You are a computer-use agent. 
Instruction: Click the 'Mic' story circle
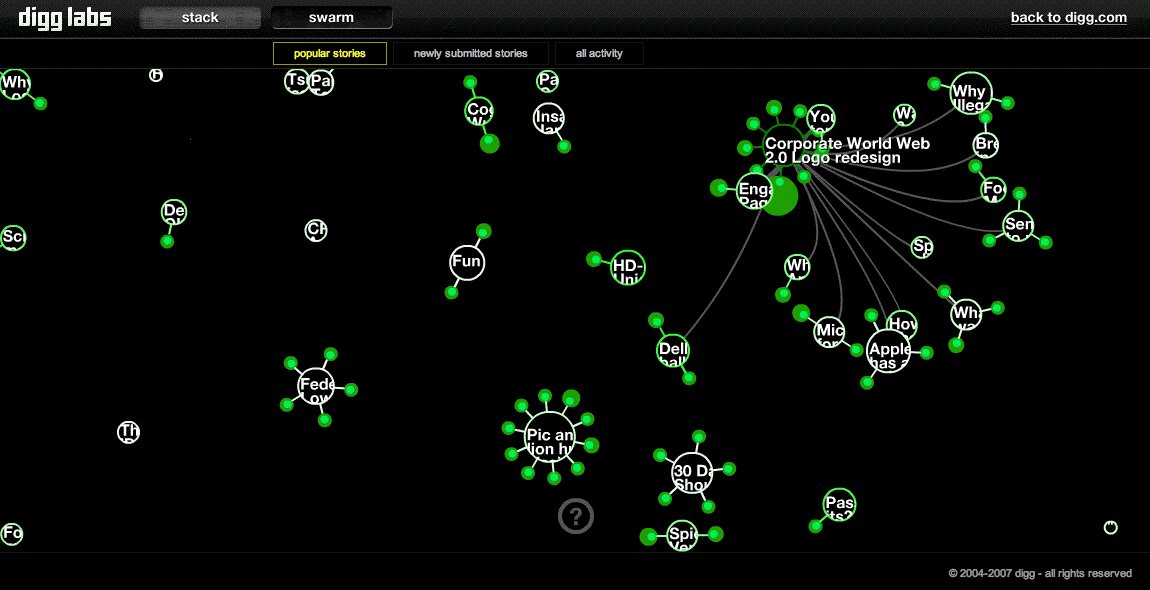829,331
